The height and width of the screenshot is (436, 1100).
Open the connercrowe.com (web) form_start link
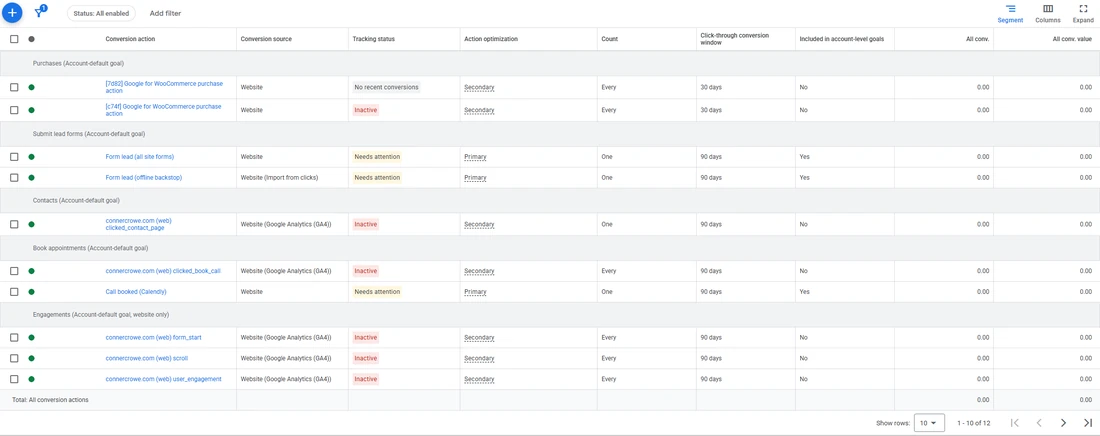pos(154,338)
